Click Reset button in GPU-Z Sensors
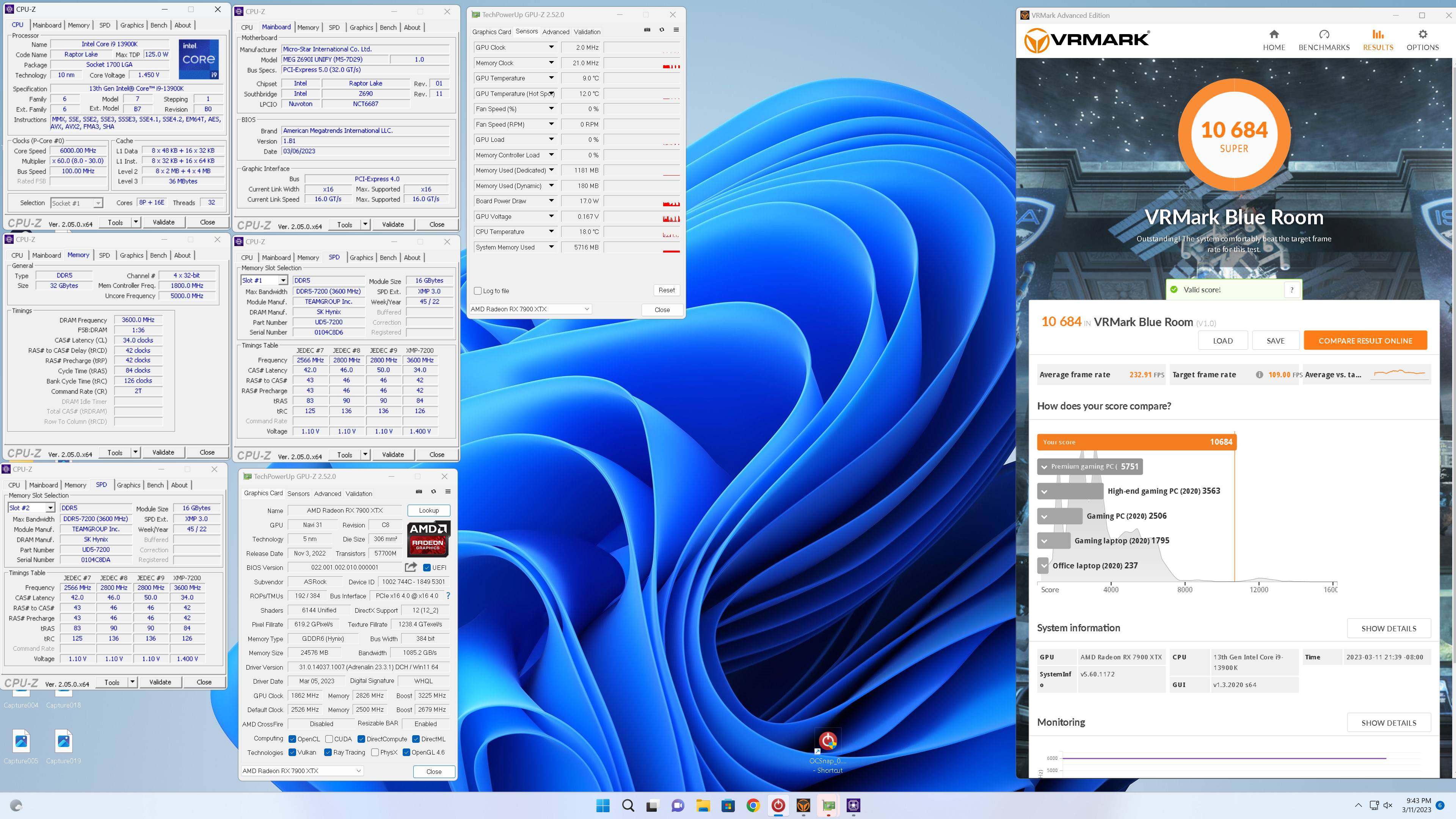Viewport: 1456px width, 819px height. coord(667,290)
